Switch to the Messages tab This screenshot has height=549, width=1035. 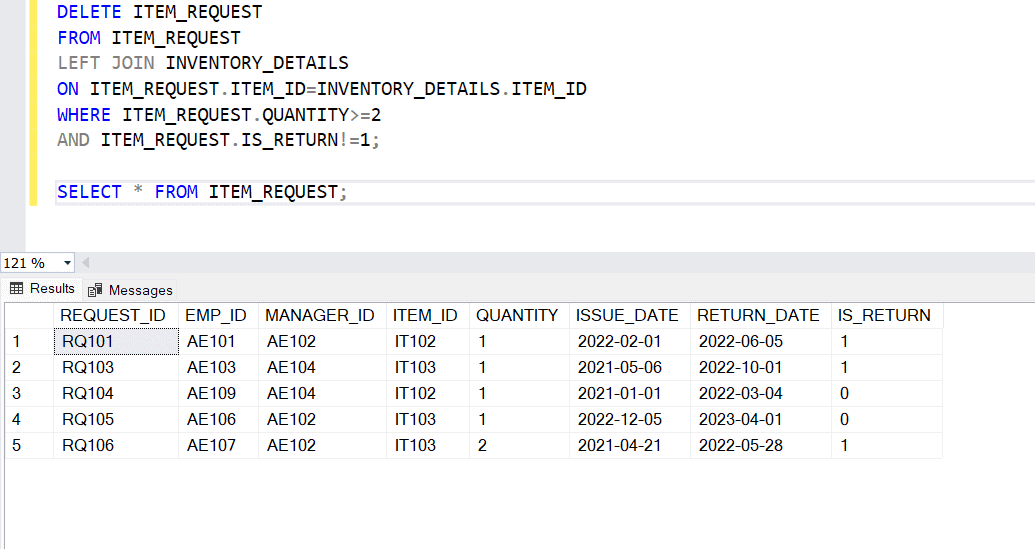point(130,290)
